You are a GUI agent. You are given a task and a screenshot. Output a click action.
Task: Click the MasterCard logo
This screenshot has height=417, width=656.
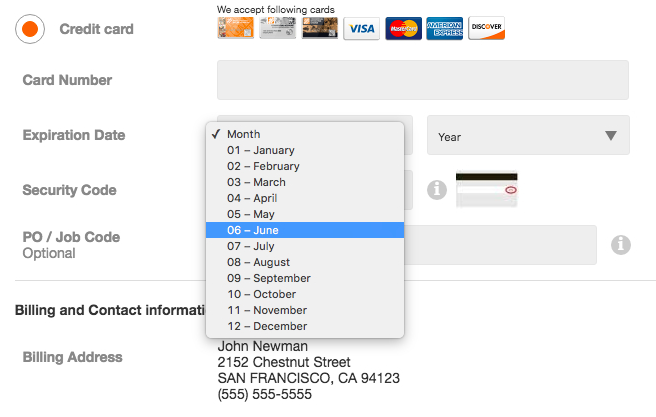[x=403, y=28]
